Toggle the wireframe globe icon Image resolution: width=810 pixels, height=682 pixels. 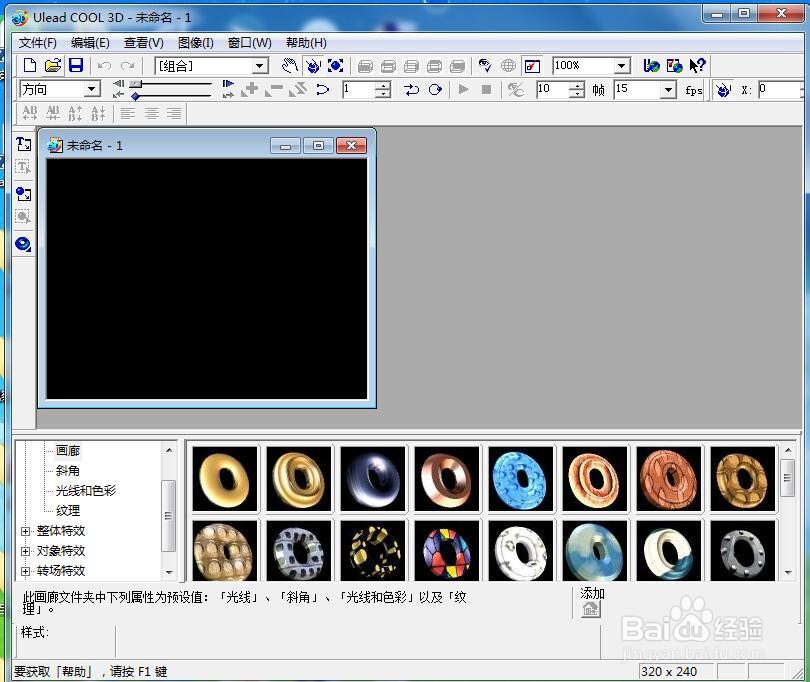tap(508, 66)
